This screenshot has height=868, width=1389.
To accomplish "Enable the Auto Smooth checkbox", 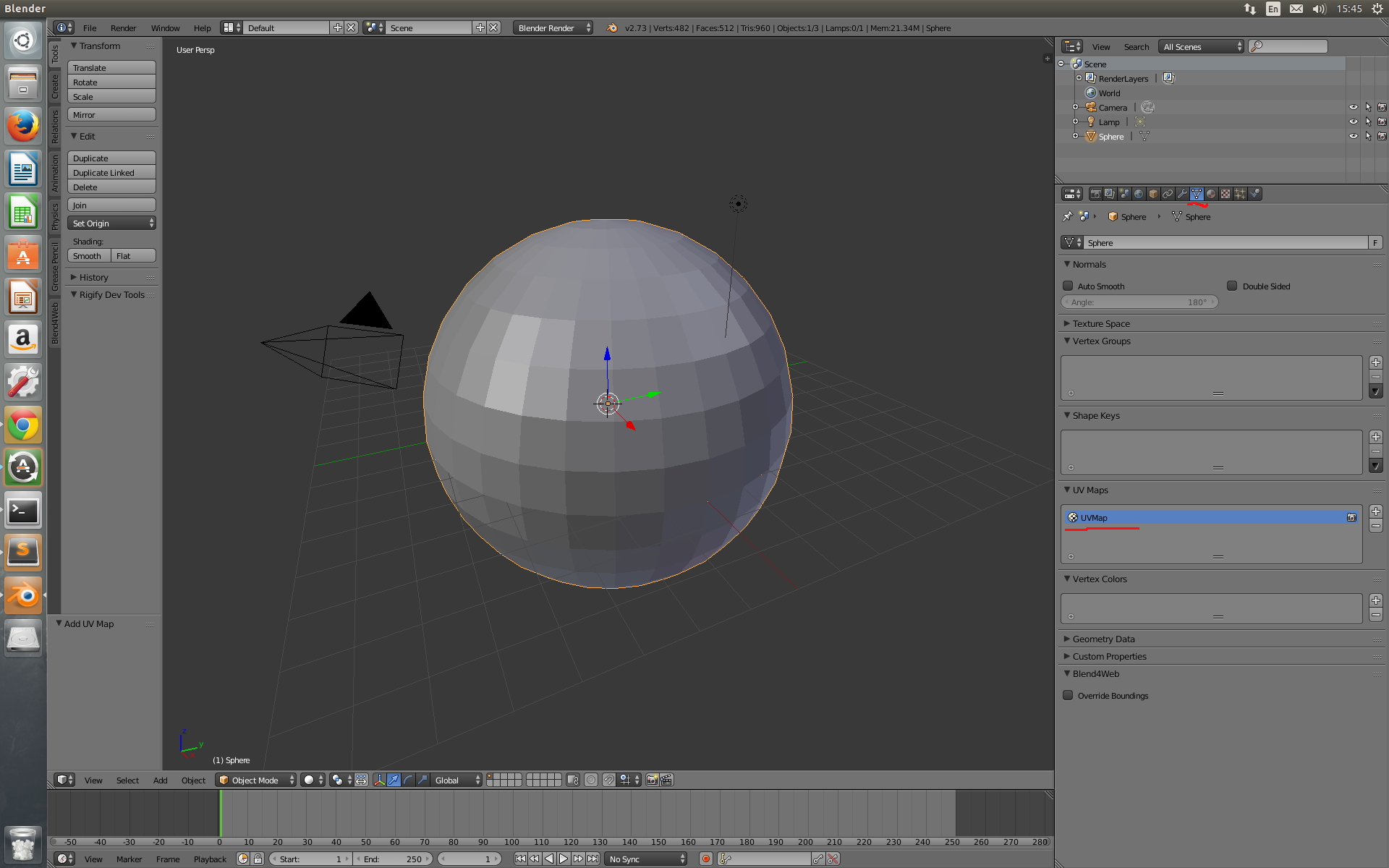I will (x=1068, y=286).
